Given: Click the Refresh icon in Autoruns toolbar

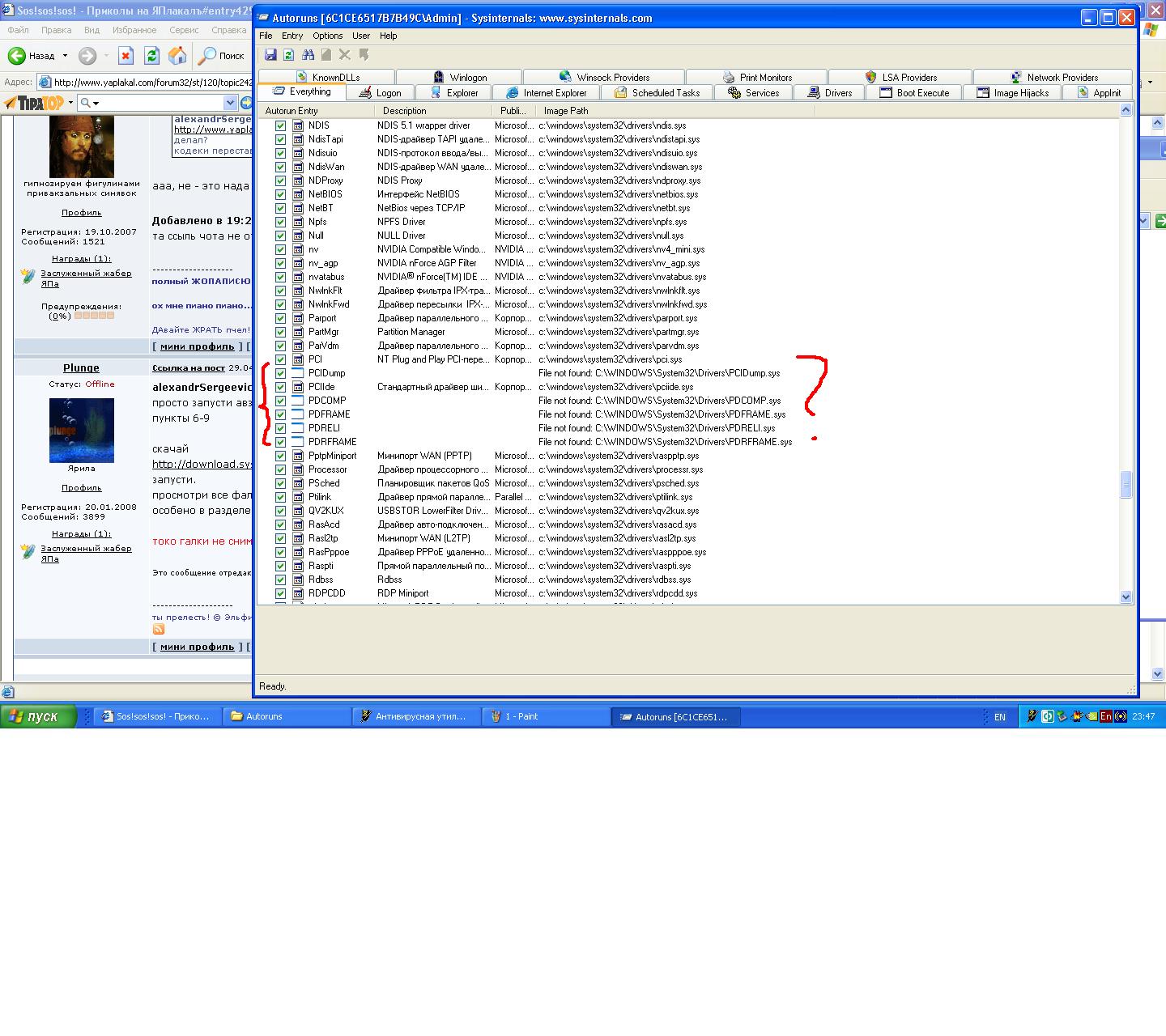Looking at the screenshot, I should (x=288, y=54).
